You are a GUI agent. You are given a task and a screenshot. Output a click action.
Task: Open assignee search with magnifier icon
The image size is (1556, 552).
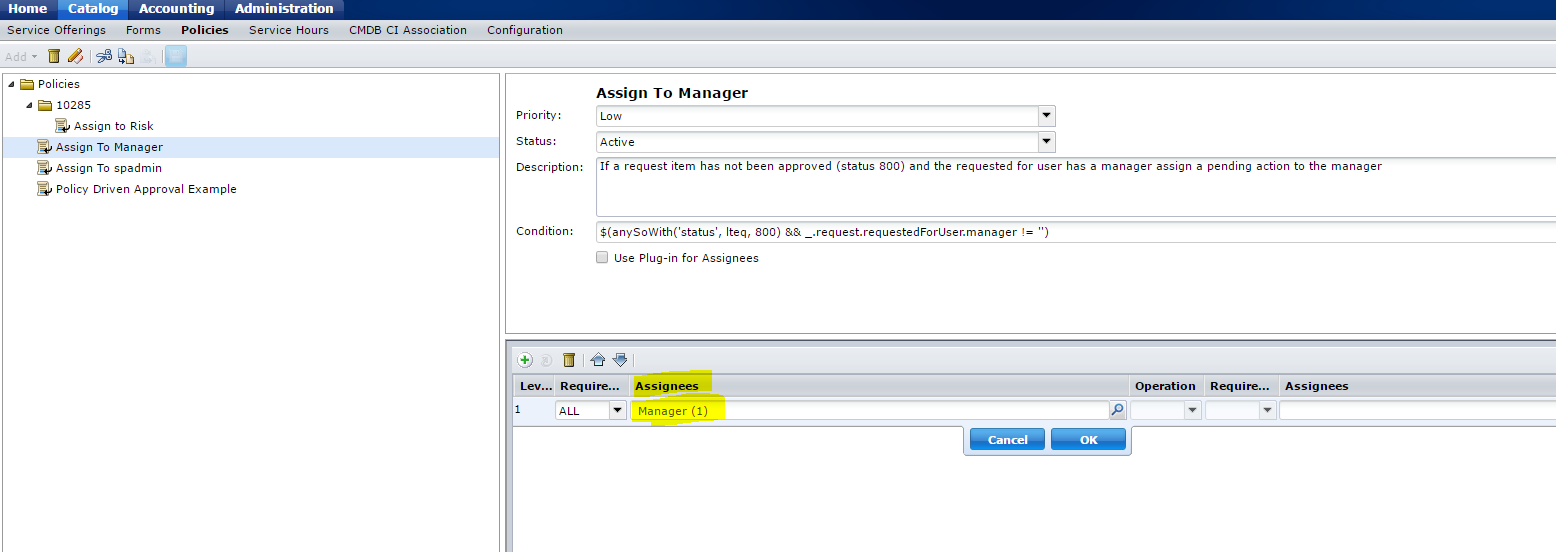1118,410
